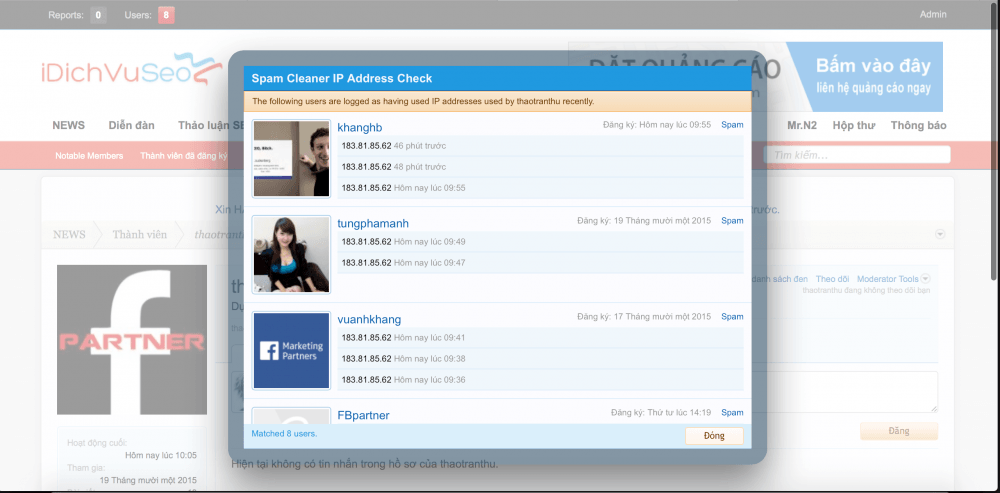Open NEWS navigation tab
The image size is (1000, 493).
click(68, 125)
